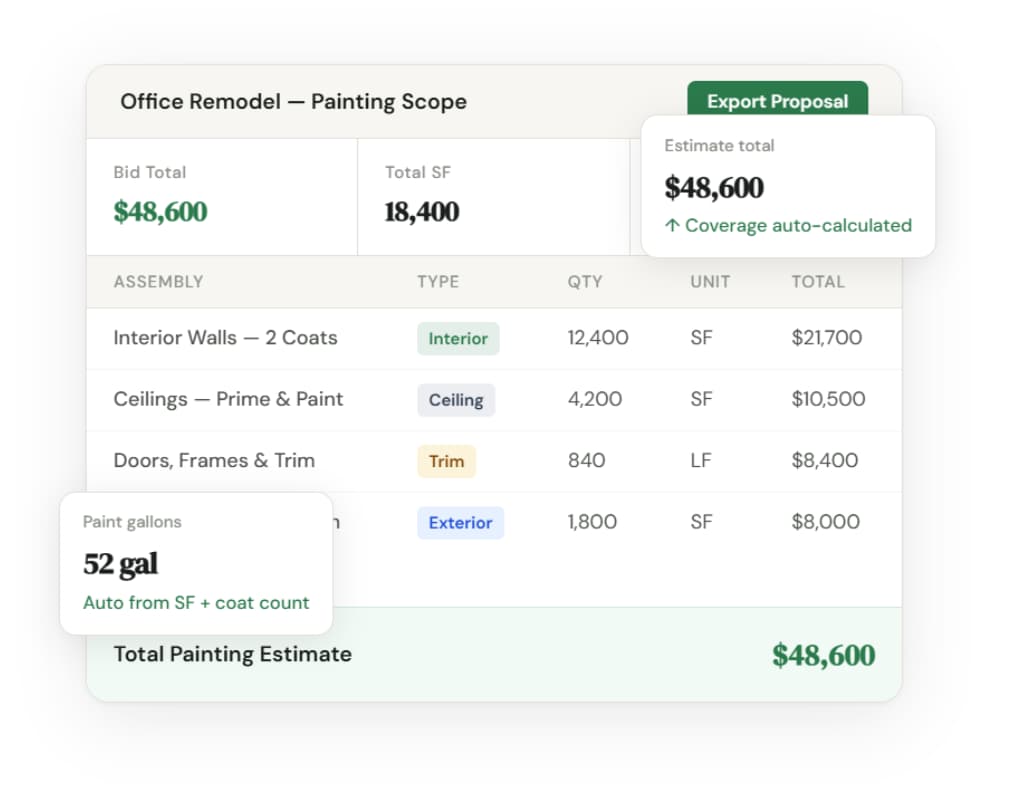Click the Export Proposal button

tap(777, 99)
